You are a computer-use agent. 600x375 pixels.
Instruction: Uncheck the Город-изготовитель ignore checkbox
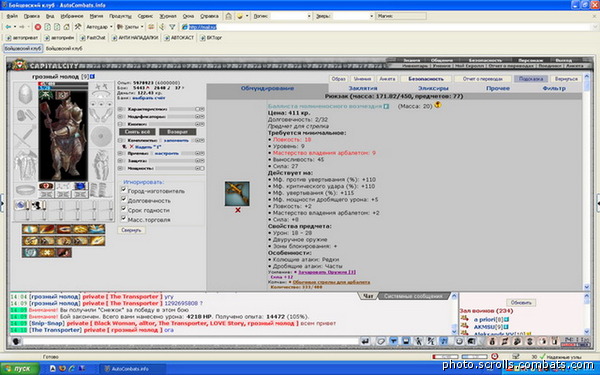[124, 190]
